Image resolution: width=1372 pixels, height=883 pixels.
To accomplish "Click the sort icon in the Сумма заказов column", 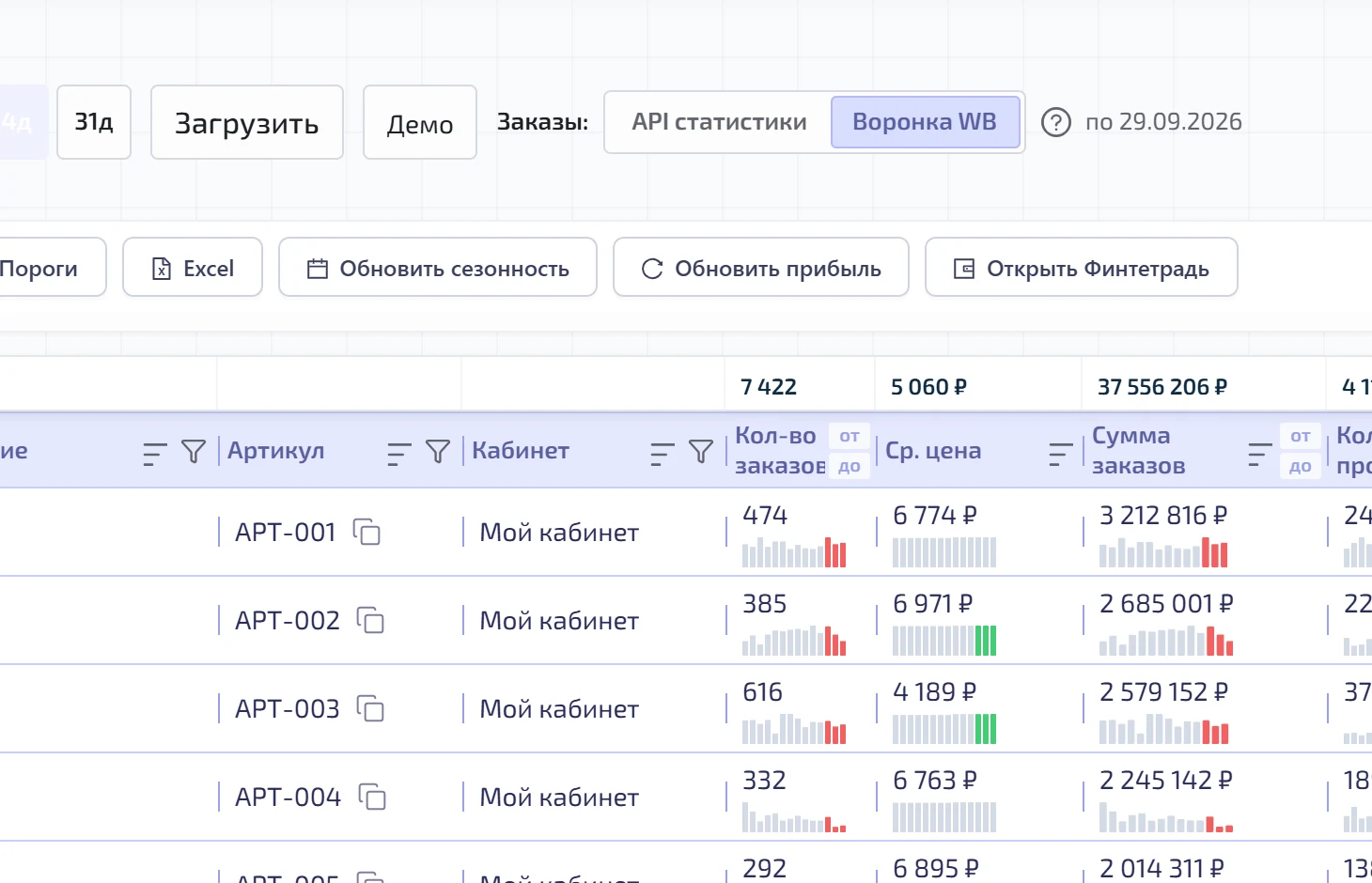I will click(x=1260, y=454).
